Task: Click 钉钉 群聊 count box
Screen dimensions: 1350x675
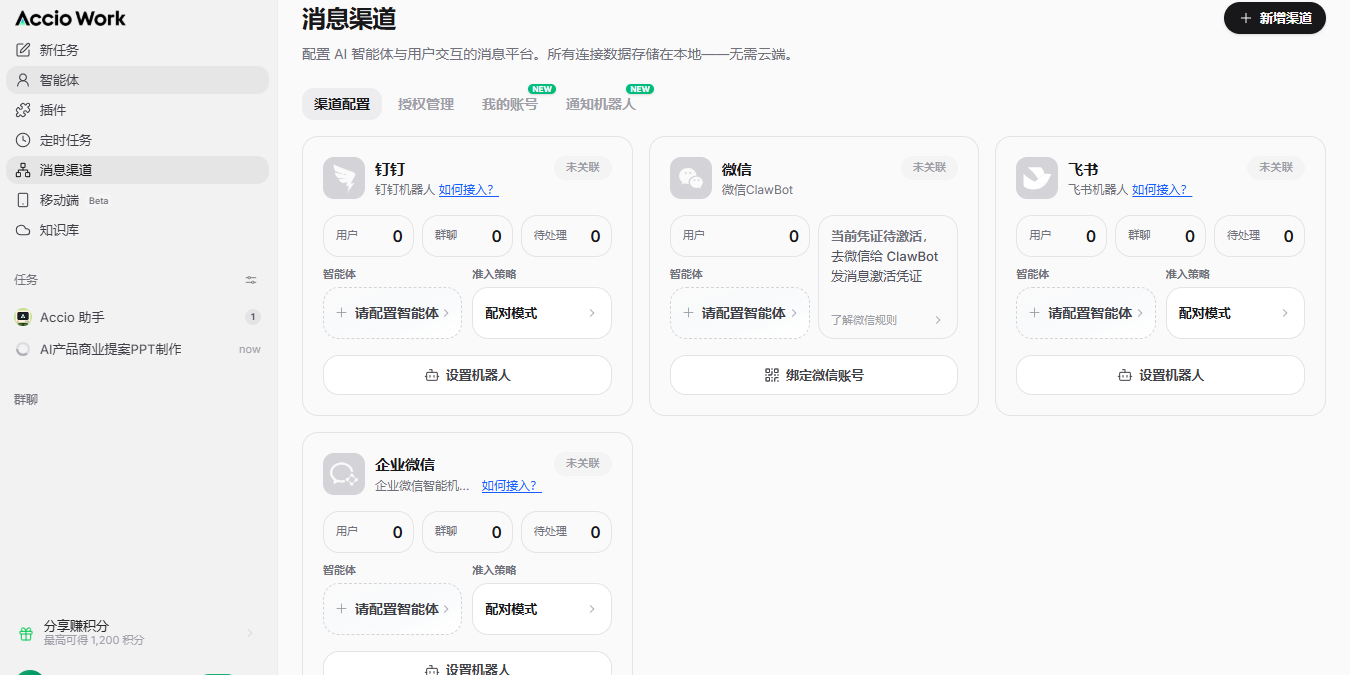Action: [x=467, y=236]
